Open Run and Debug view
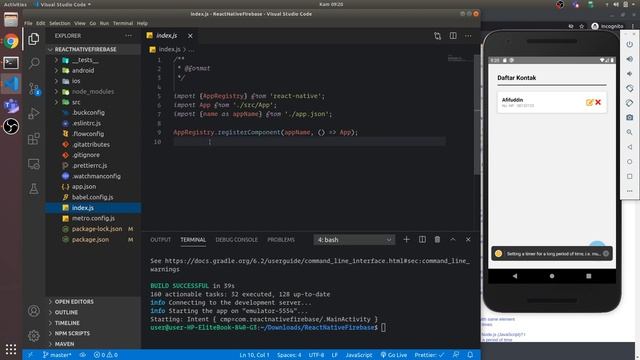Screen dimensions: 640x360 coord(34,113)
